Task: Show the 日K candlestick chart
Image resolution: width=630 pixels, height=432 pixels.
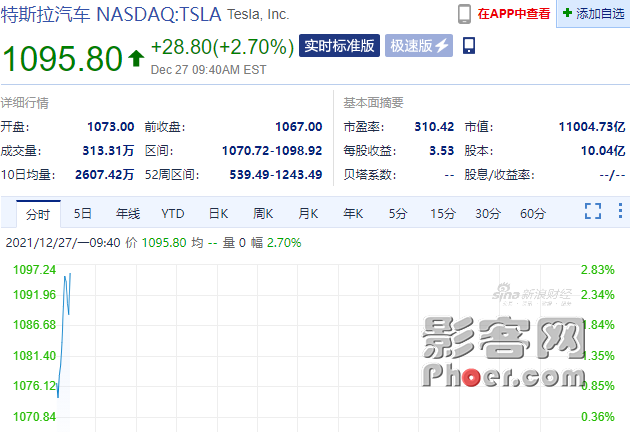Action: pyautogui.click(x=219, y=213)
